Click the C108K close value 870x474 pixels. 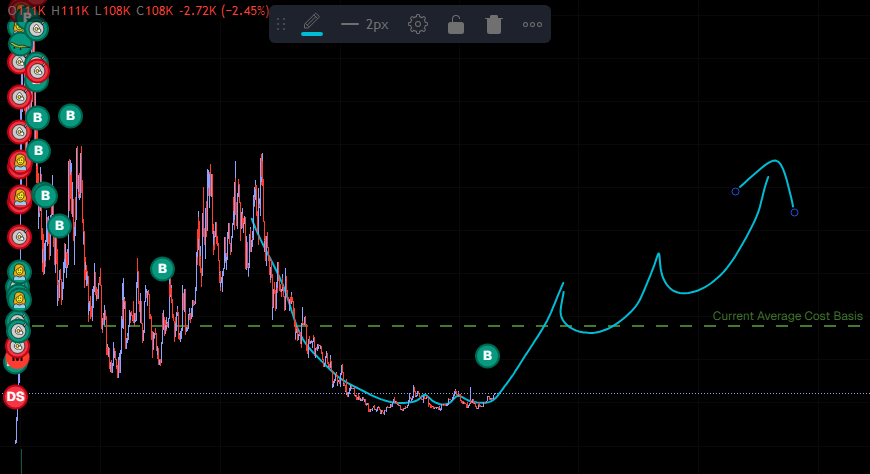coord(155,11)
